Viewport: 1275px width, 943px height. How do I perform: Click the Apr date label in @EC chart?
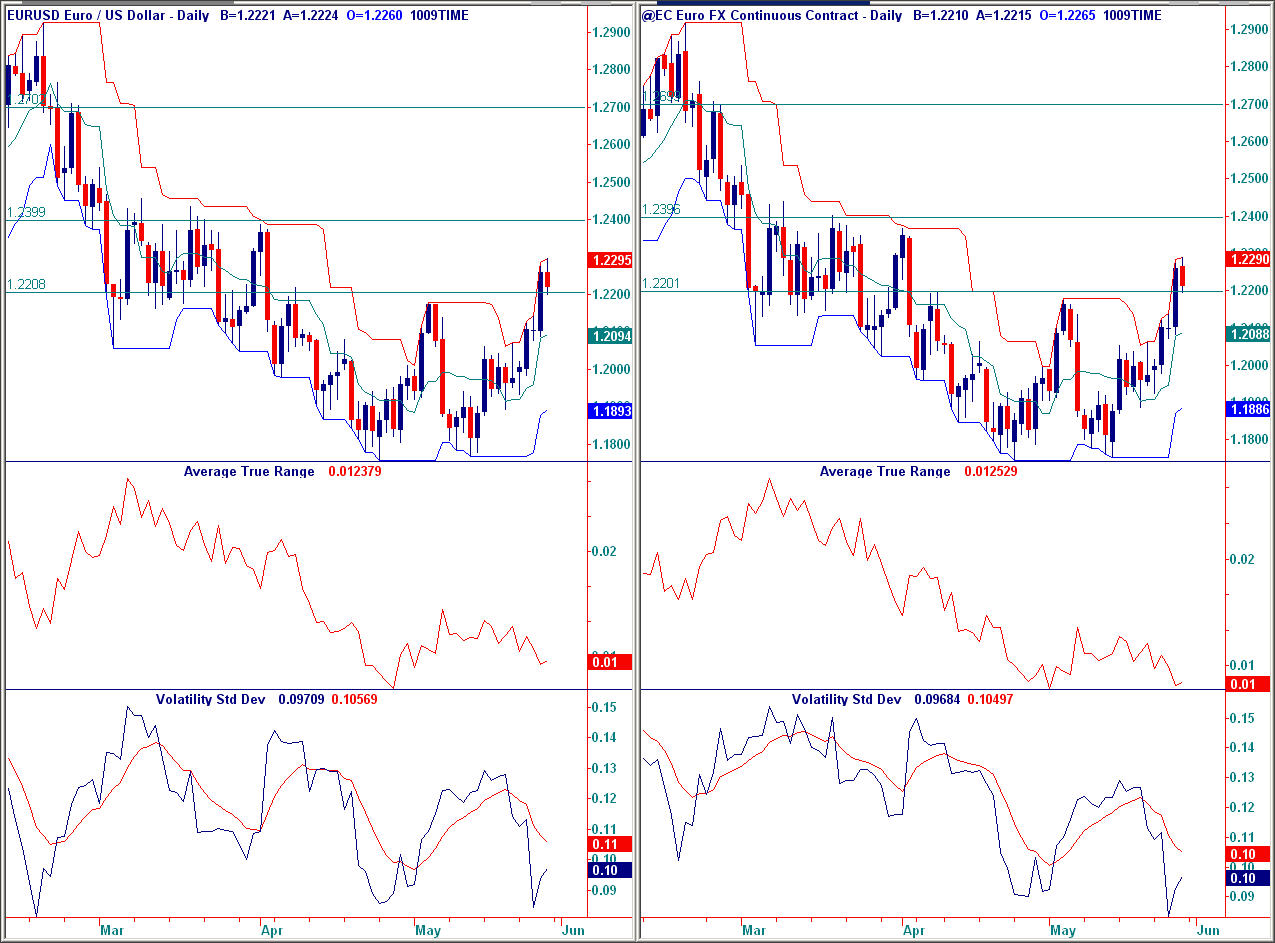pos(913,930)
